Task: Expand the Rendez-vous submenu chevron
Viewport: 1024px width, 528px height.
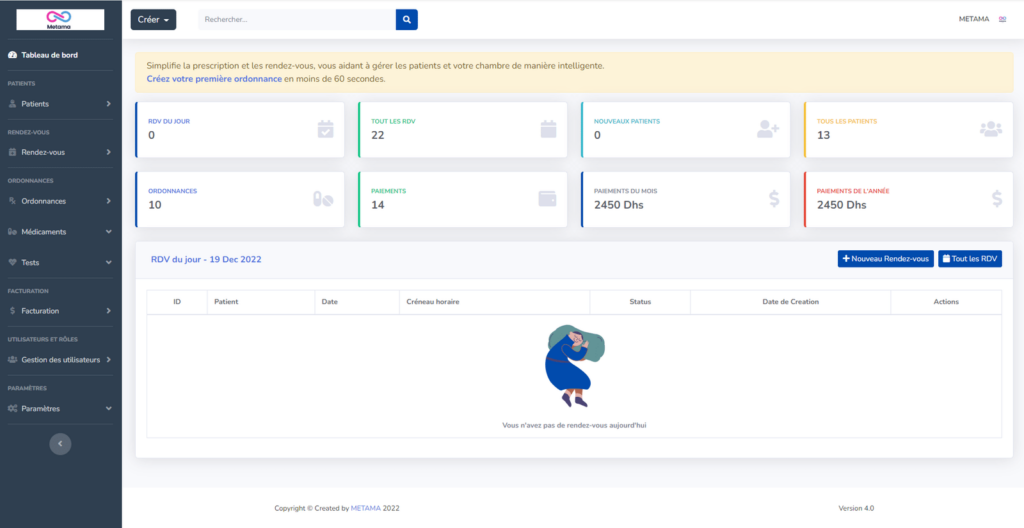Action: [108, 152]
